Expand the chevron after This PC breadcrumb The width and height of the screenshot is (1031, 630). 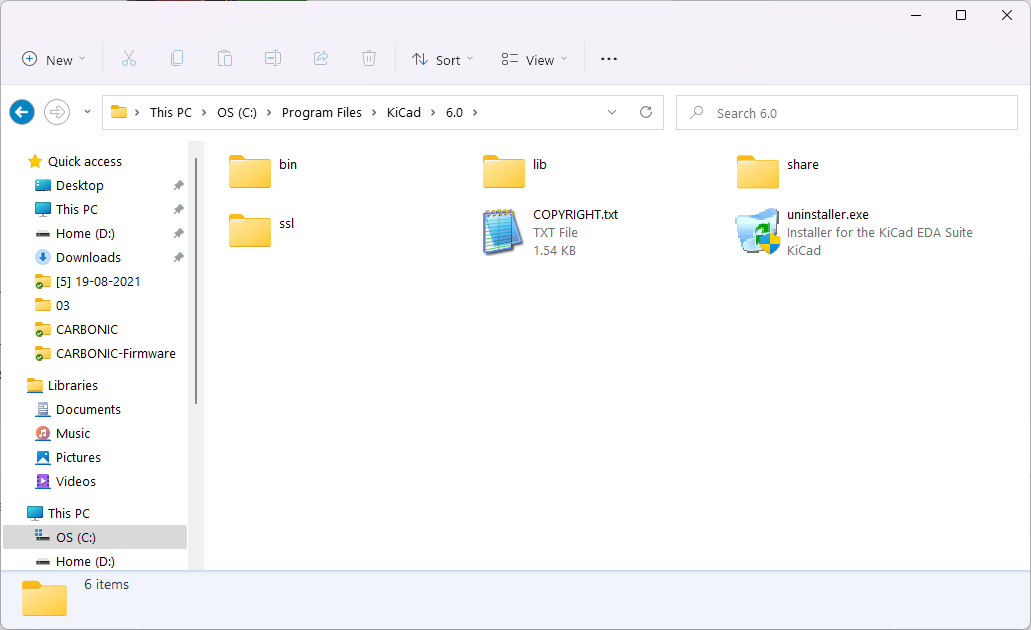point(204,112)
